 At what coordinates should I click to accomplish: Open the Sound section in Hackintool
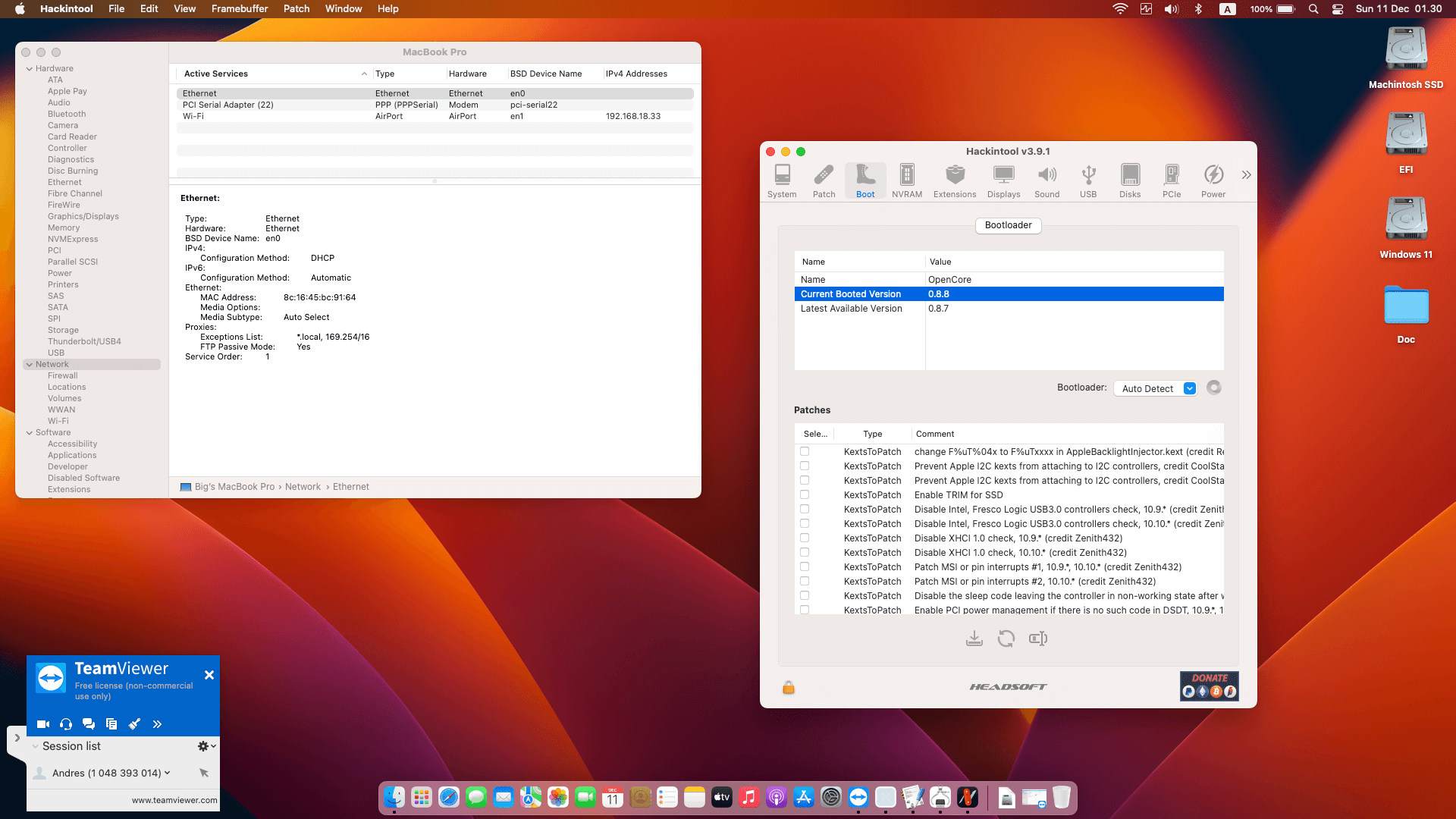pos(1046,181)
